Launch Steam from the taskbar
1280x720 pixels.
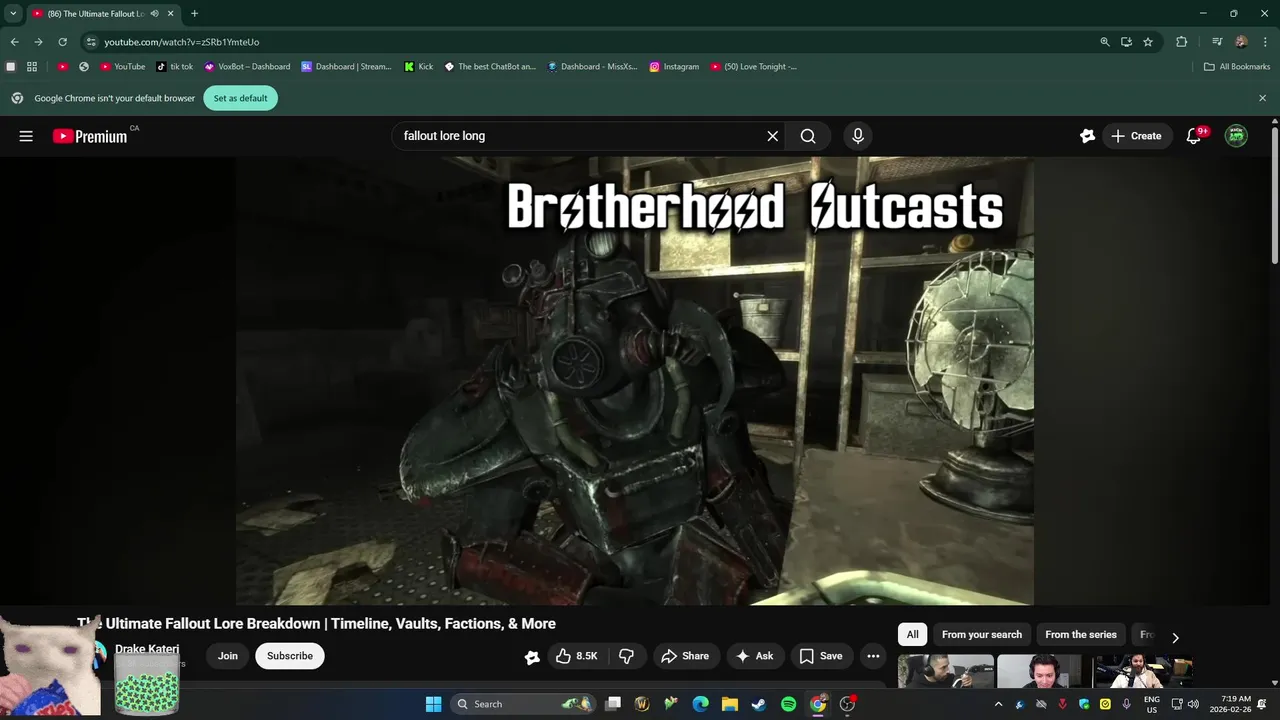(x=759, y=704)
